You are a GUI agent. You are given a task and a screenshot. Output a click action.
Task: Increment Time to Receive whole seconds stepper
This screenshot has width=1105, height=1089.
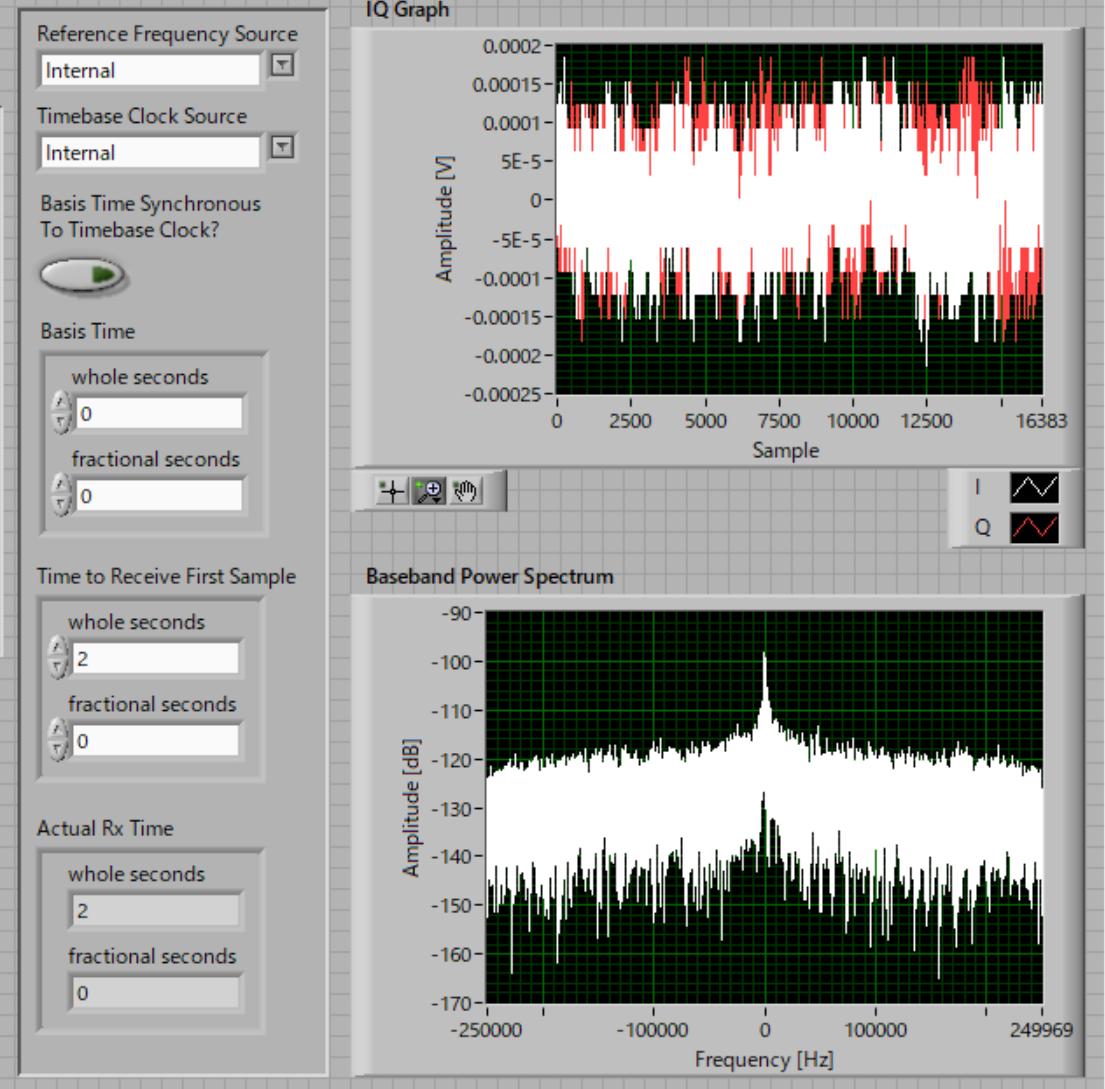58,647
